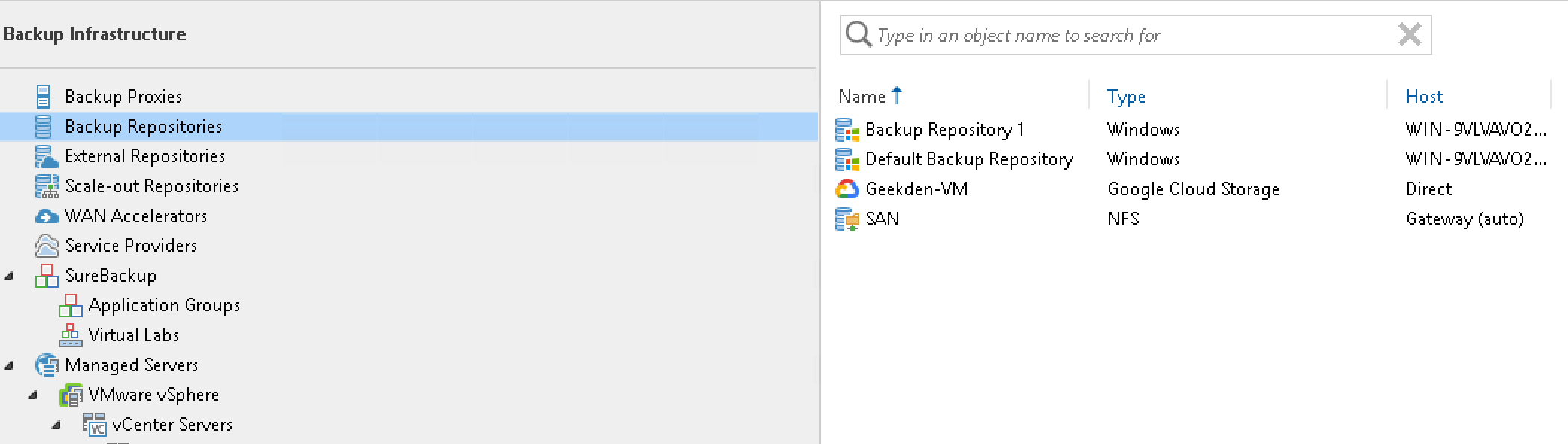
Task: Sort by the Name column header
Action: (x=862, y=97)
